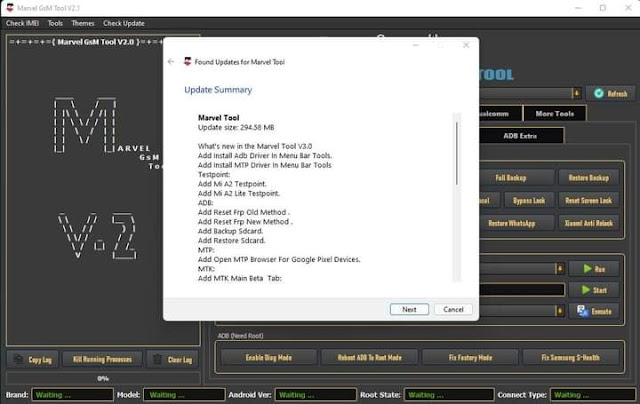Click the Clear Log button

click(172, 359)
